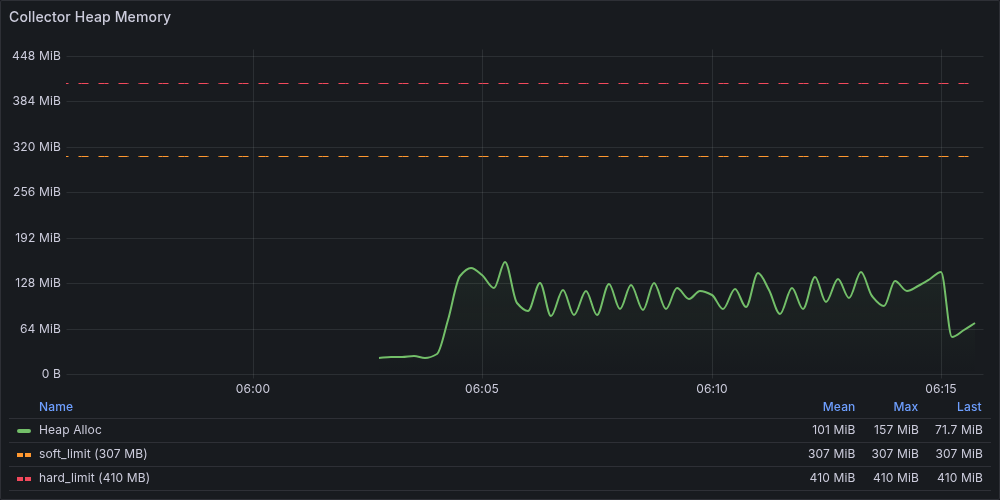Click the Heap Alloc max value 157 MiB
The height and width of the screenshot is (500, 1000).
point(896,430)
